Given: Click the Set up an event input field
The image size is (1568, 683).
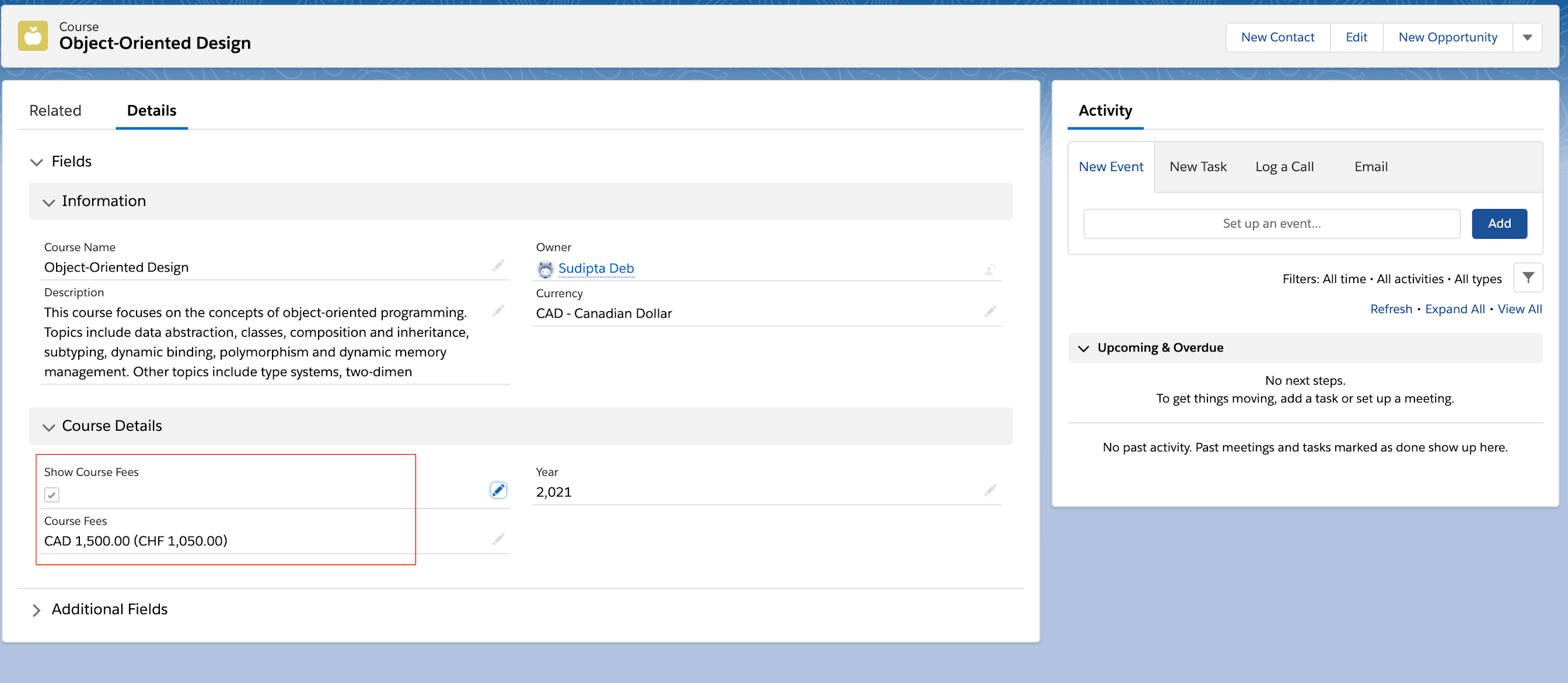Looking at the screenshot, I should coord(1271,224).
